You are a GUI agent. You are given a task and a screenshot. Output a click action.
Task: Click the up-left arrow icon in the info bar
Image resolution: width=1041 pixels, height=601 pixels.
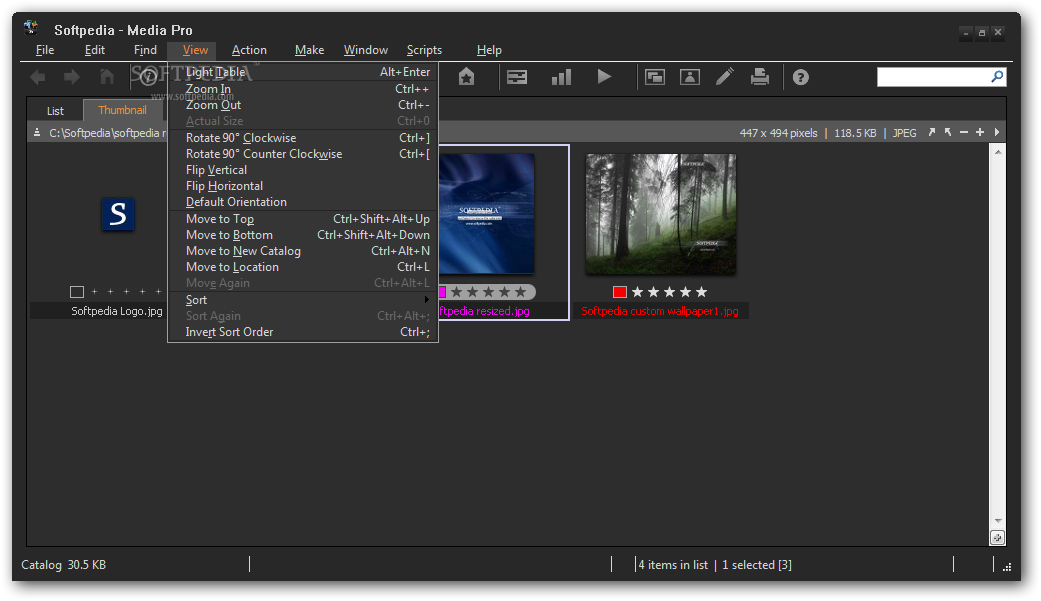pyautogui.click(x=948, y=132)
